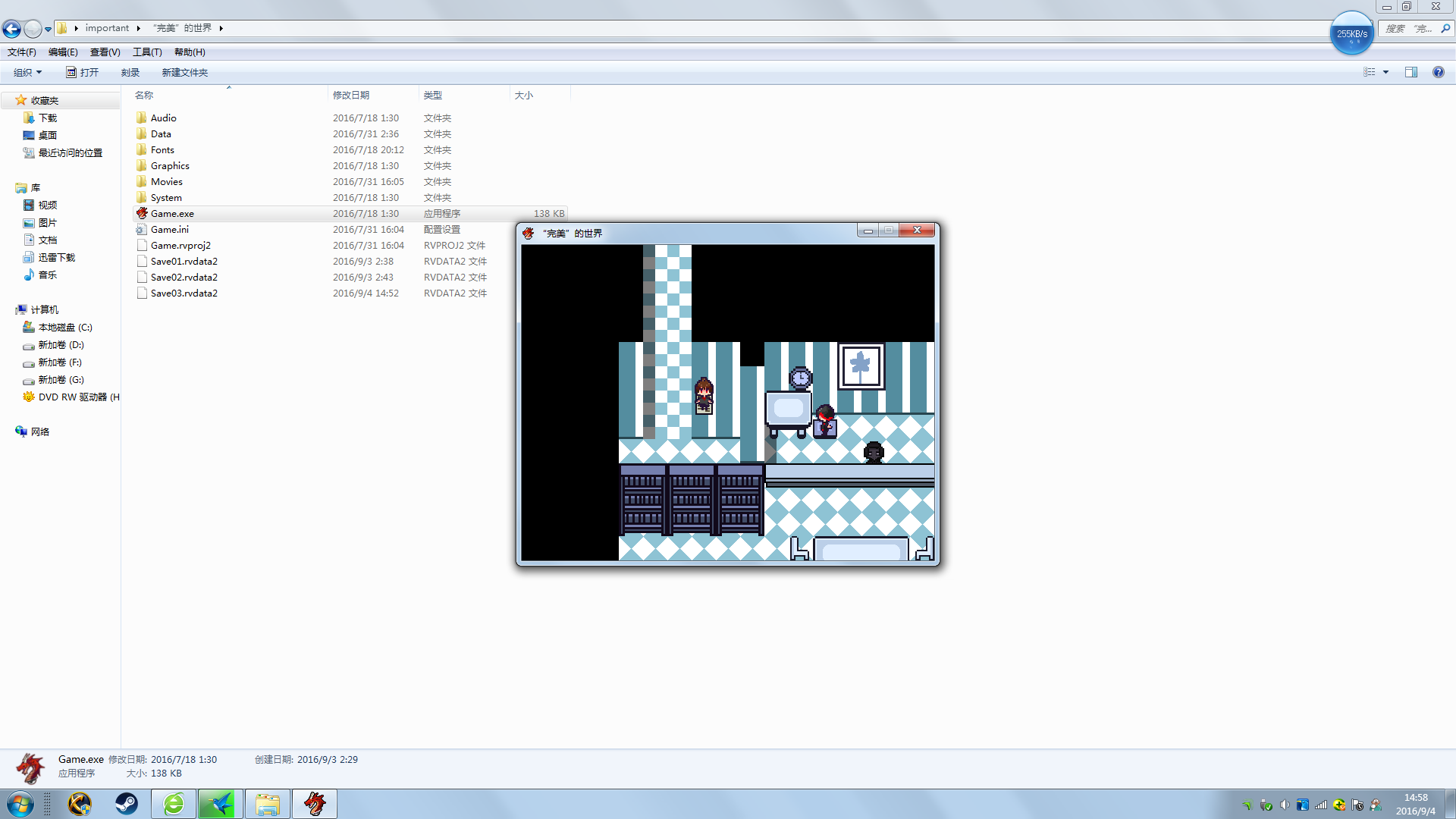Click the volume speaker tray icon
Viewport: 1456px width, 819px height.
(x=1285, y=805)
